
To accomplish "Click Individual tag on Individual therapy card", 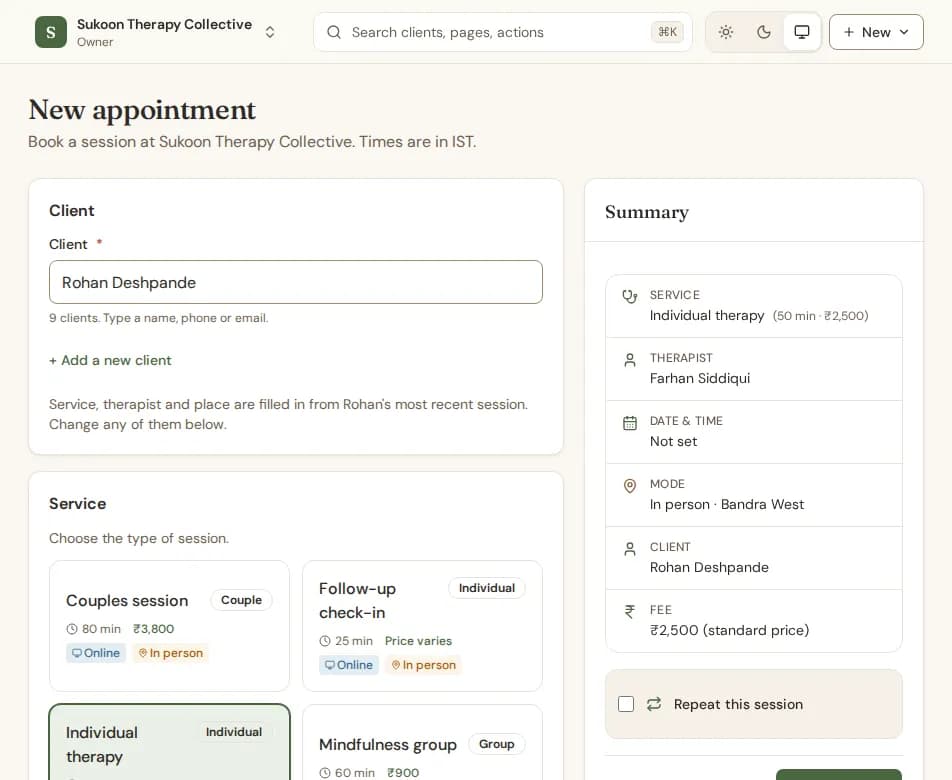I will [234, 732].
